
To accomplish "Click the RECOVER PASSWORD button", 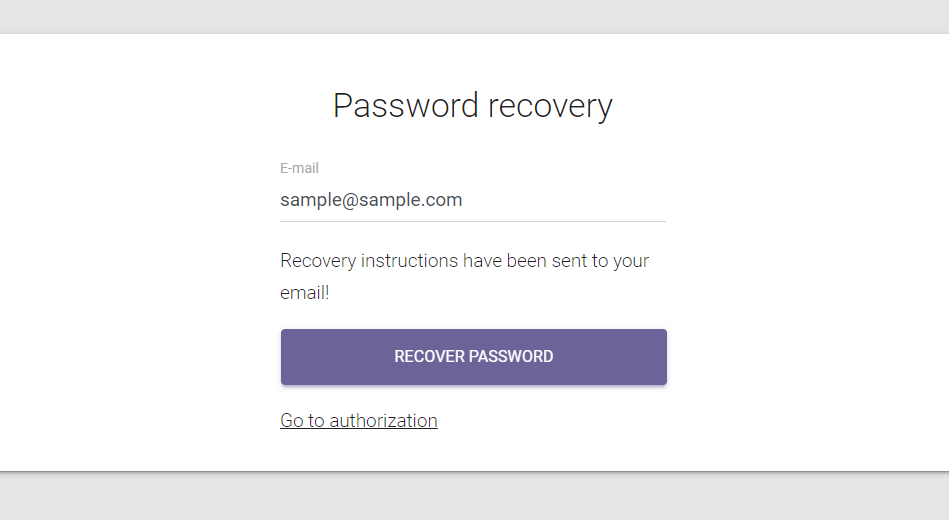I will (473, 357).
